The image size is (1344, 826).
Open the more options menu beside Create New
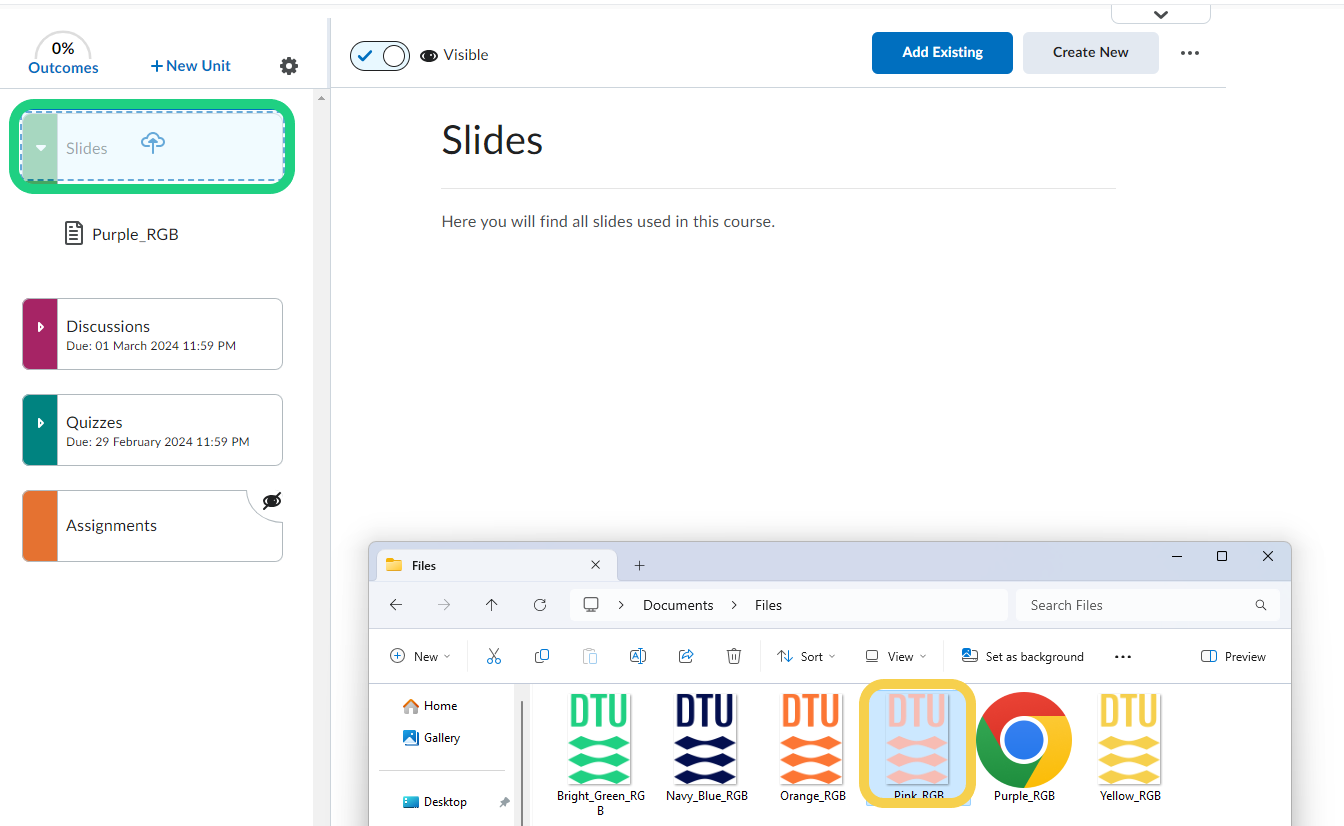(x=1189, y=53)
